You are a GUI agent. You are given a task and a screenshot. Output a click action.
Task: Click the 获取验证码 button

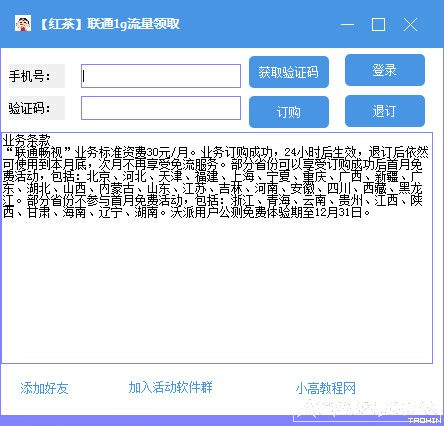pyautogui.click(x=289, y=72)
